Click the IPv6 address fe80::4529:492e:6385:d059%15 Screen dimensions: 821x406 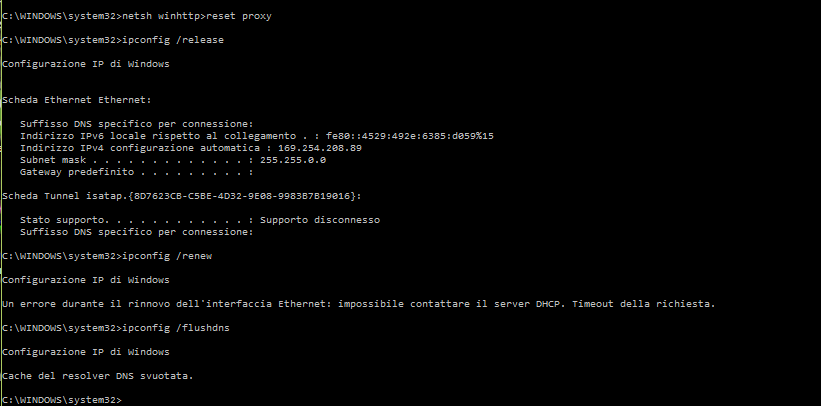(x=409, y=136)
